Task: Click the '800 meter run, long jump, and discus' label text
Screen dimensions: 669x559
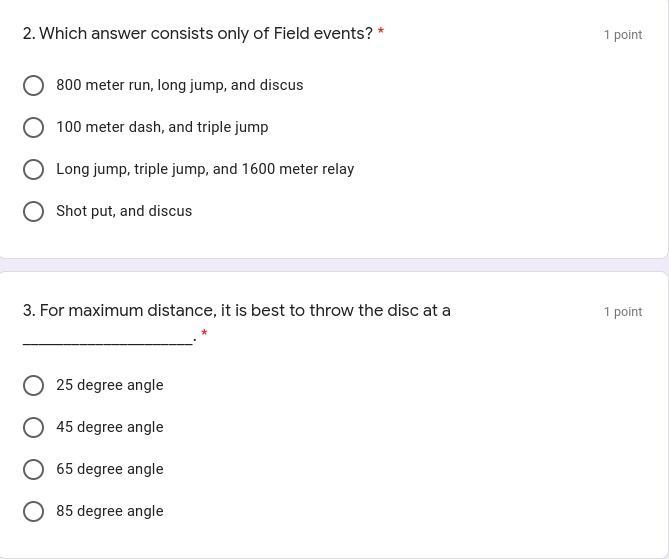Action: (180, 85)
